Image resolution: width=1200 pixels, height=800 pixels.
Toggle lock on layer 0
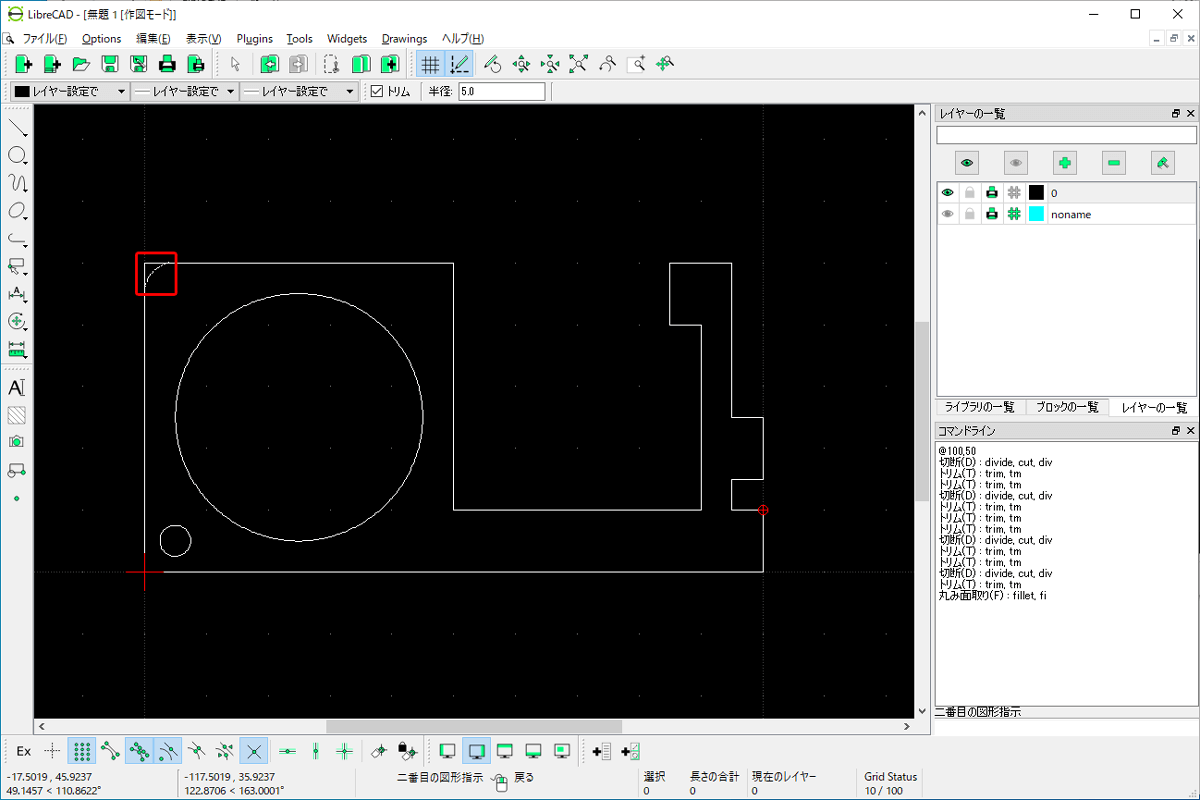coord(969,192)
